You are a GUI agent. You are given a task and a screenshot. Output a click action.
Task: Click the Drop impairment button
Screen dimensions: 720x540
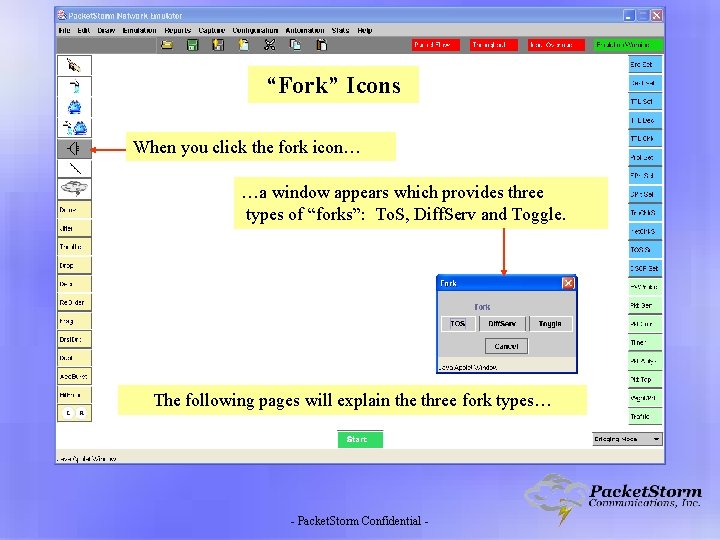coord(74,265)
